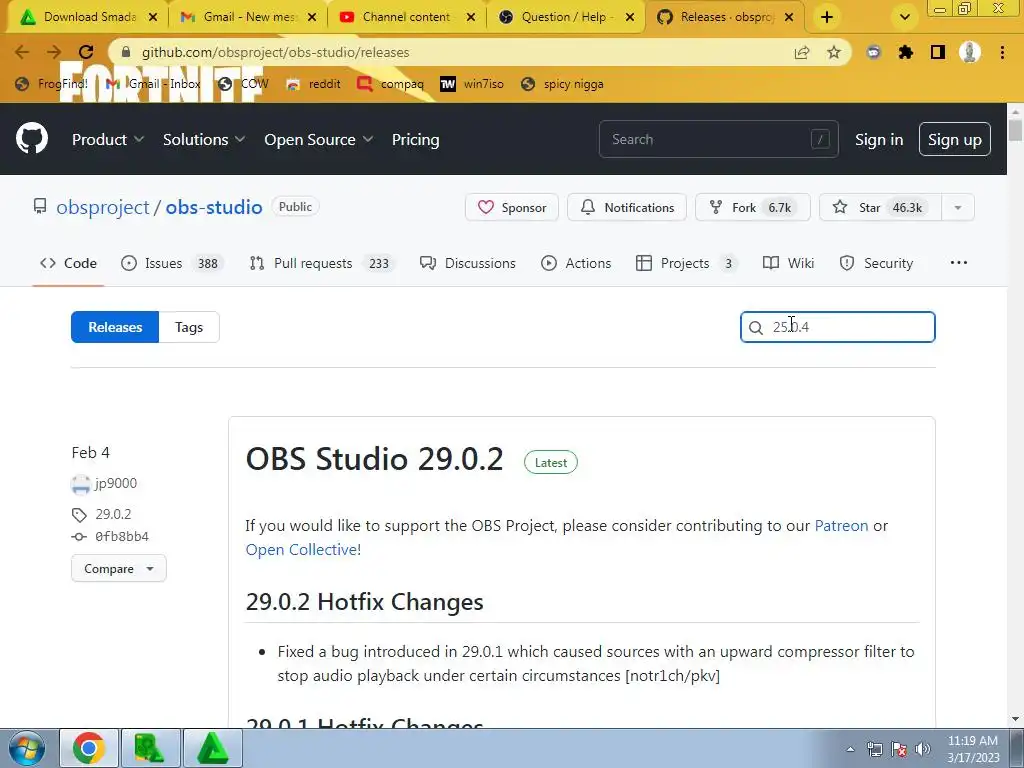Screen dimensions: 1024x768
Task: Expand the Compare dropdown
Action: 119,568
